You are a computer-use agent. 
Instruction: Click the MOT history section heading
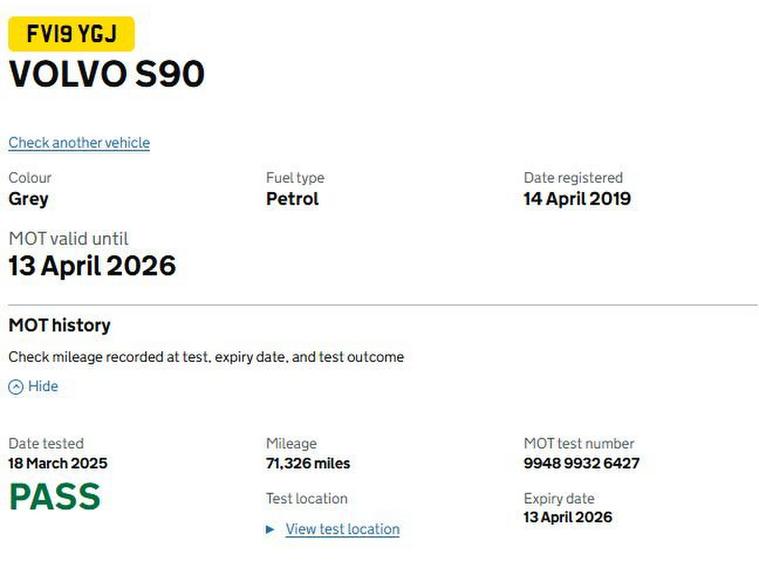pos(60,326)
